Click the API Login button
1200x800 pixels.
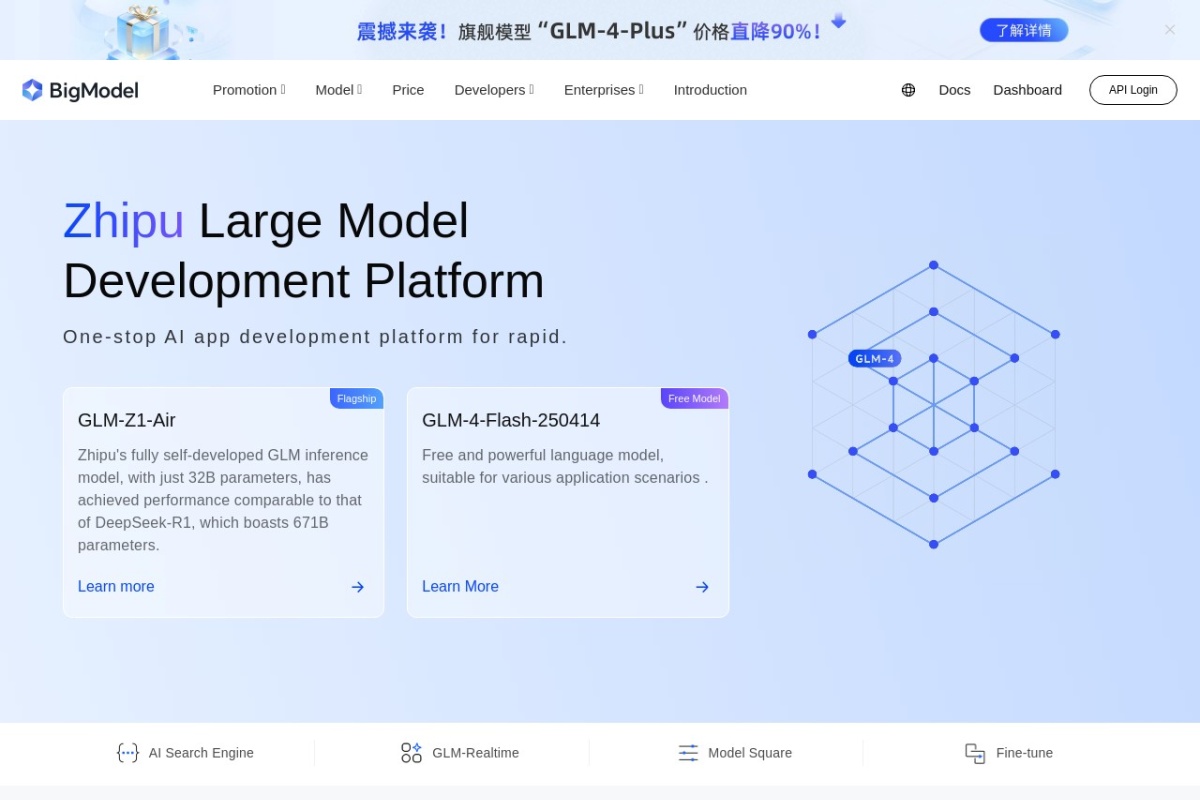click(x=1133, y=89)
